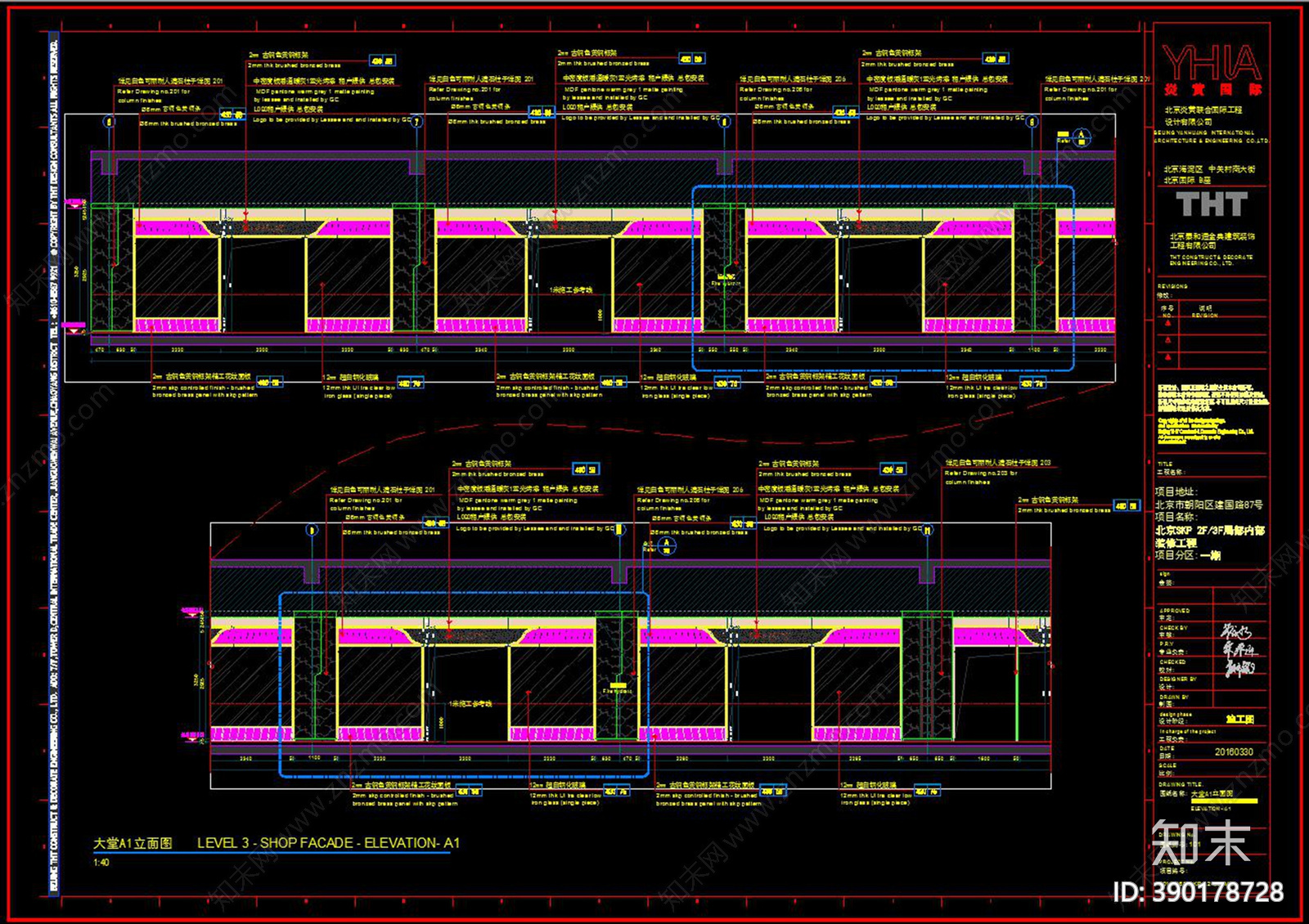Click the "design phase" label
This screenshot has width=1309, height=924.
[1176, 714]
